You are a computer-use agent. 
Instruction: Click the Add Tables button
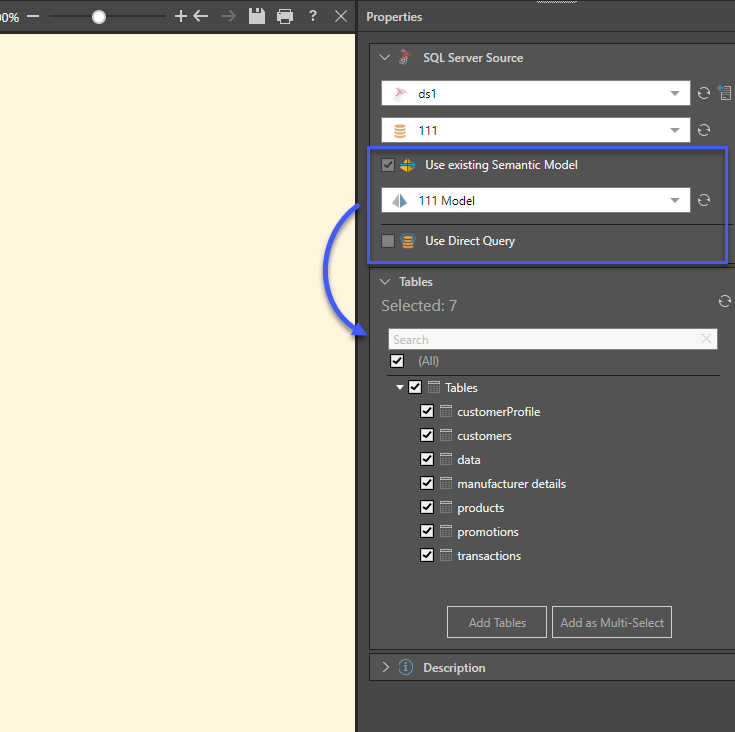(x=497, y=622)
